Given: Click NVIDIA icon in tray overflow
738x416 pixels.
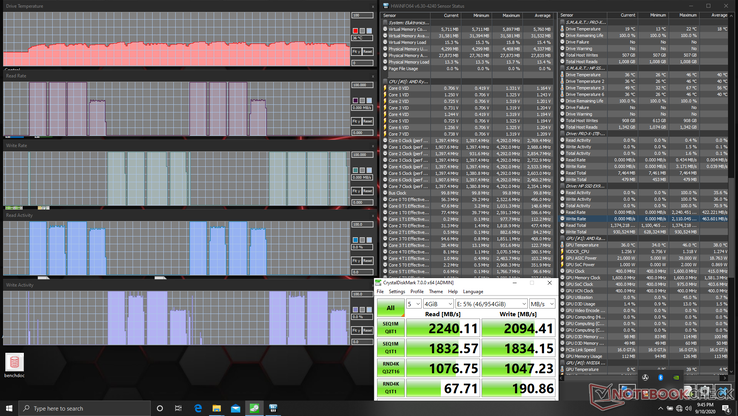Looking at the screenshot, I should tap(675, 377).
